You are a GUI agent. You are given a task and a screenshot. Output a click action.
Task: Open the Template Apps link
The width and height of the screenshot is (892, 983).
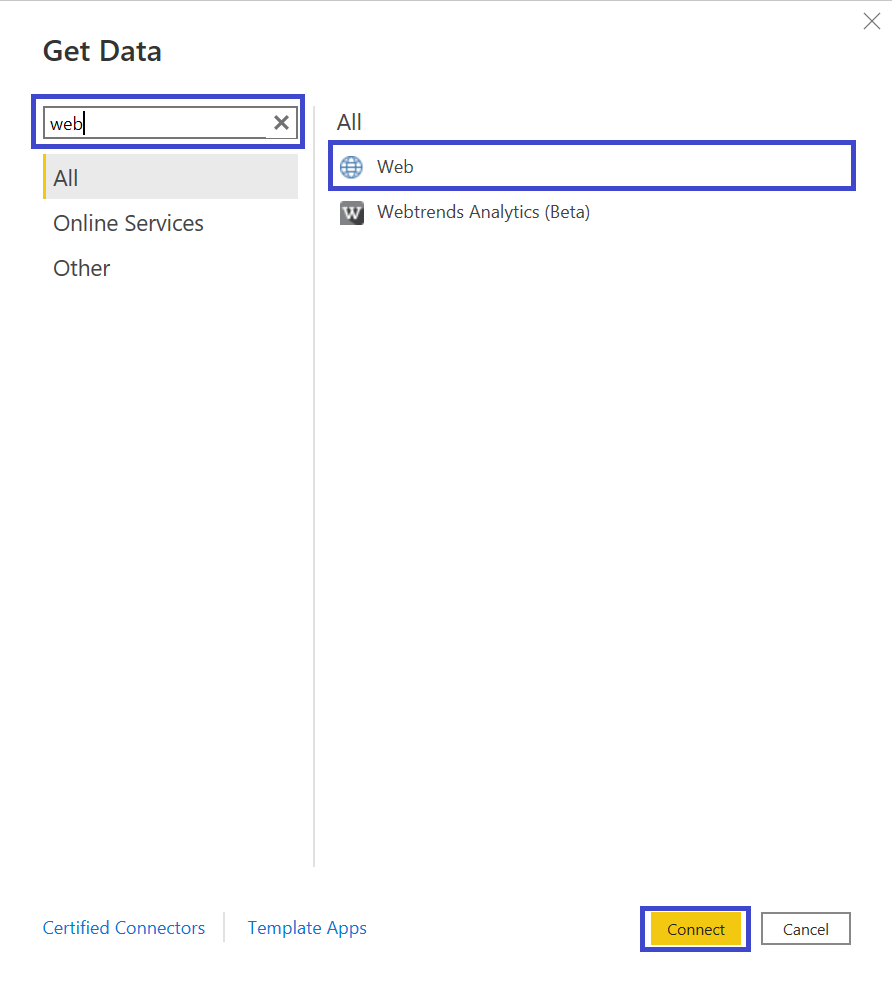point(307,927)
